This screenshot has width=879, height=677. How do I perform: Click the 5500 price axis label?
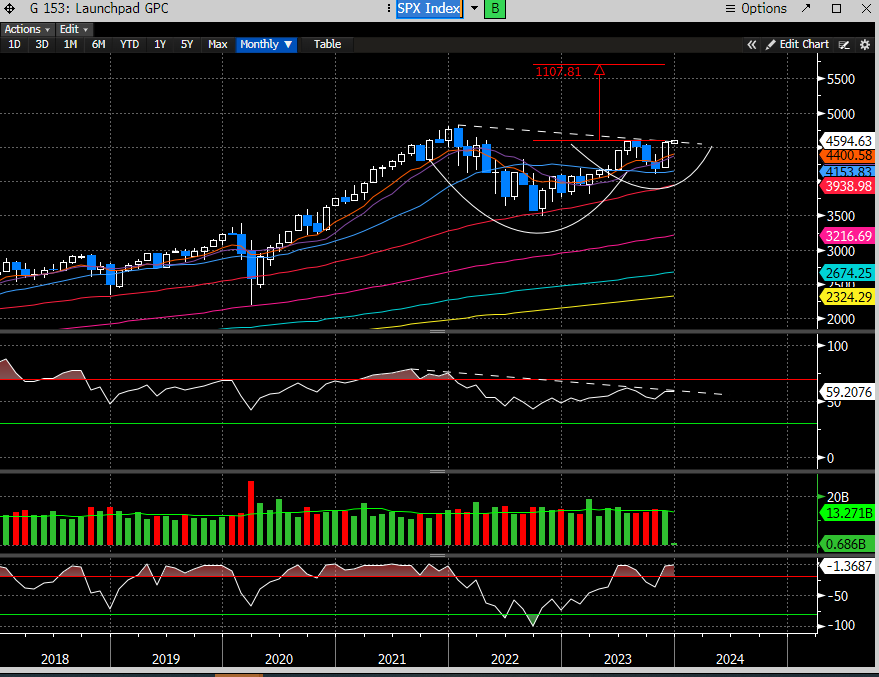coord(841,80)
